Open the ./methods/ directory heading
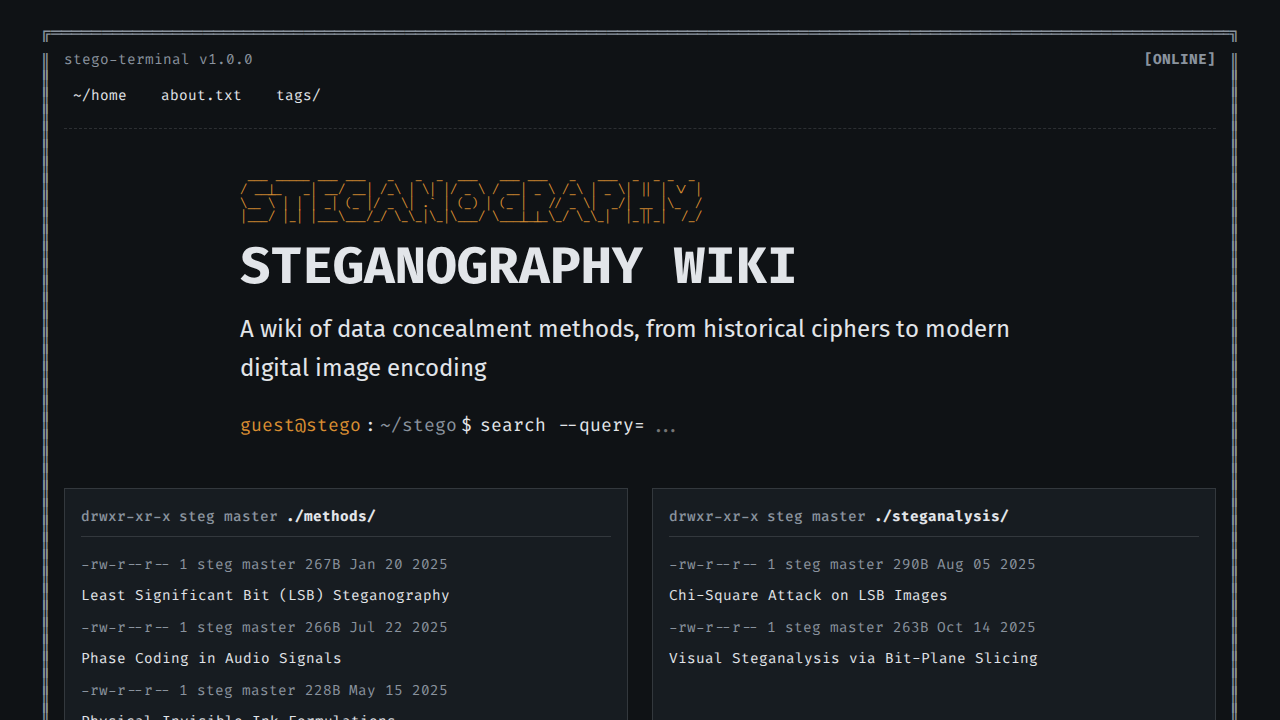Viewport: 1280px width, 720px height. (x=331, y=516)
